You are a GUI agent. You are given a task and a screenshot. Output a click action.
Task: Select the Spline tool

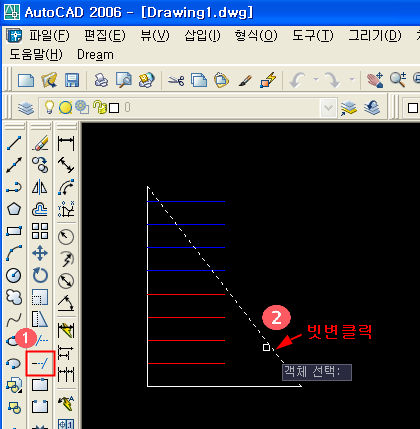[x=14, y=319]
